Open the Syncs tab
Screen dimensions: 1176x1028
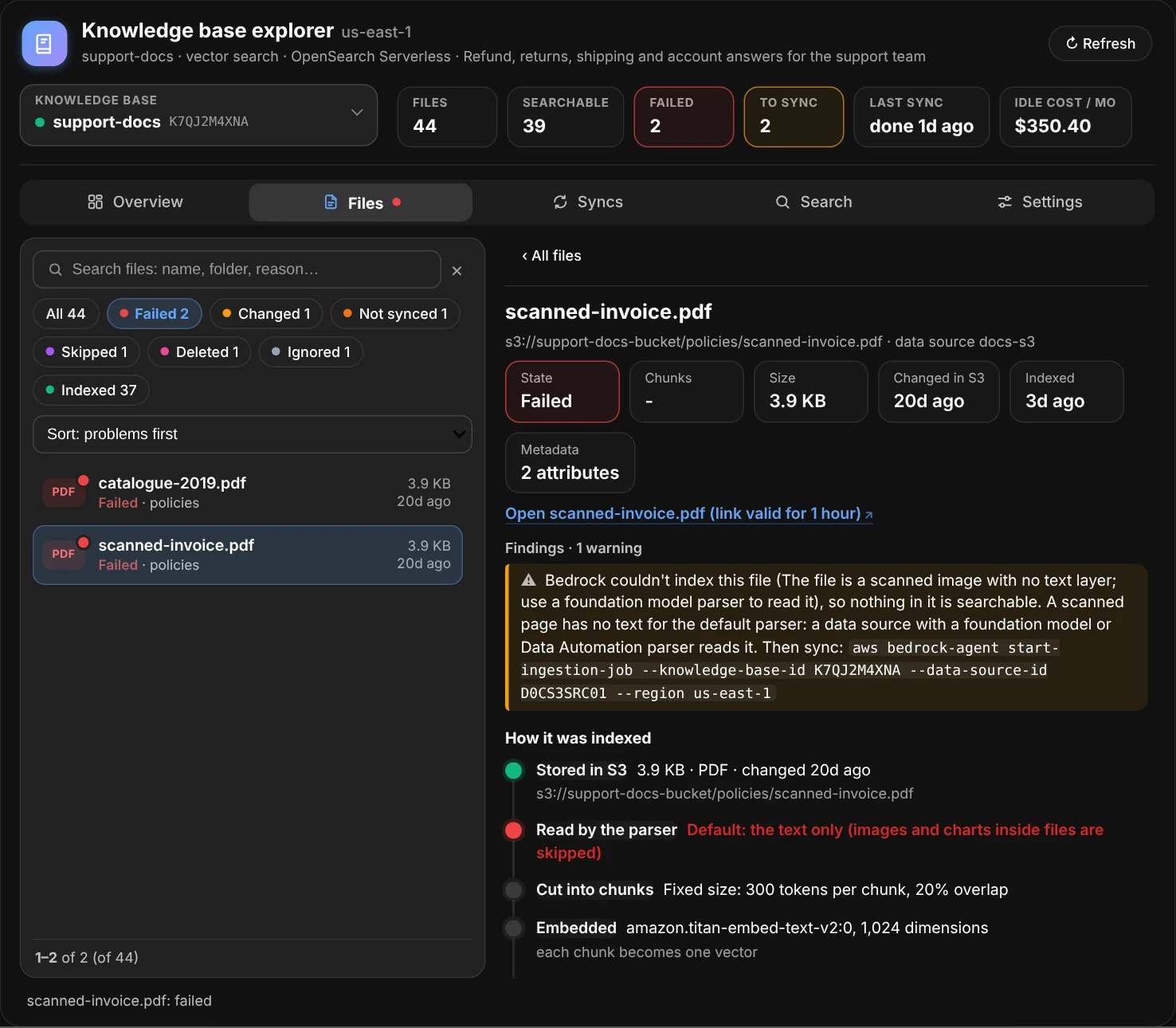point(588,202)
